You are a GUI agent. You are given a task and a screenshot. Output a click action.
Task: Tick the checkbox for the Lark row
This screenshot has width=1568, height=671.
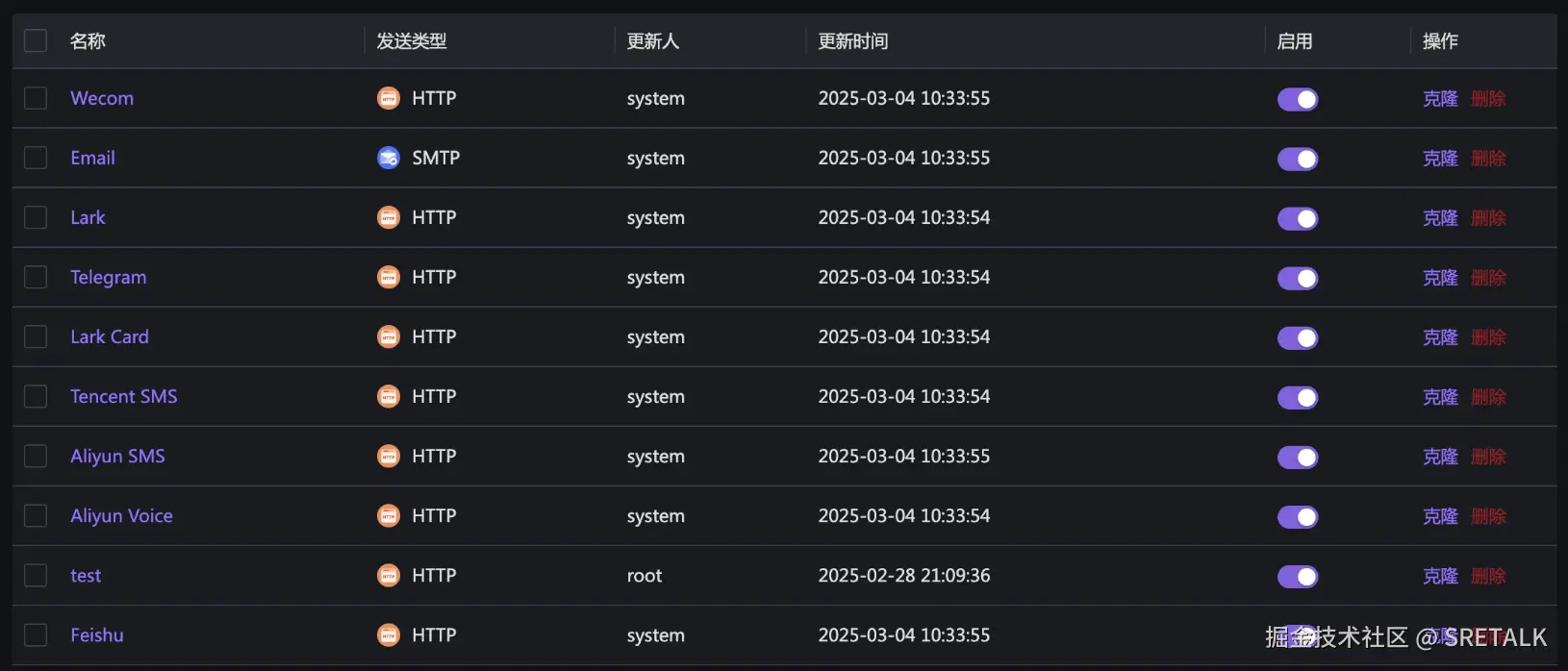(x=36, y=217)
